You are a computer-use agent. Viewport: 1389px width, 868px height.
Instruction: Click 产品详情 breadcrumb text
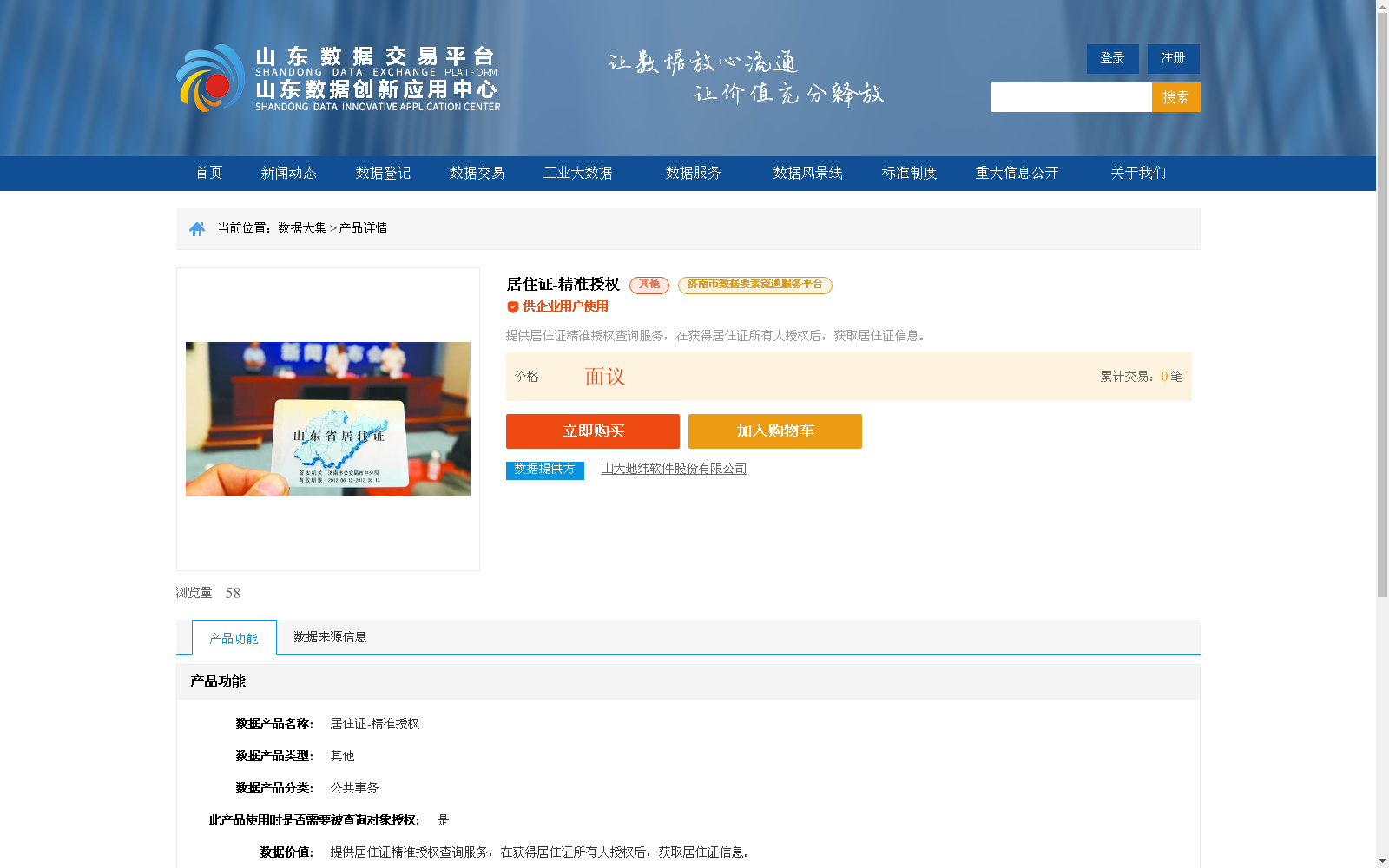tap(363, 228)
